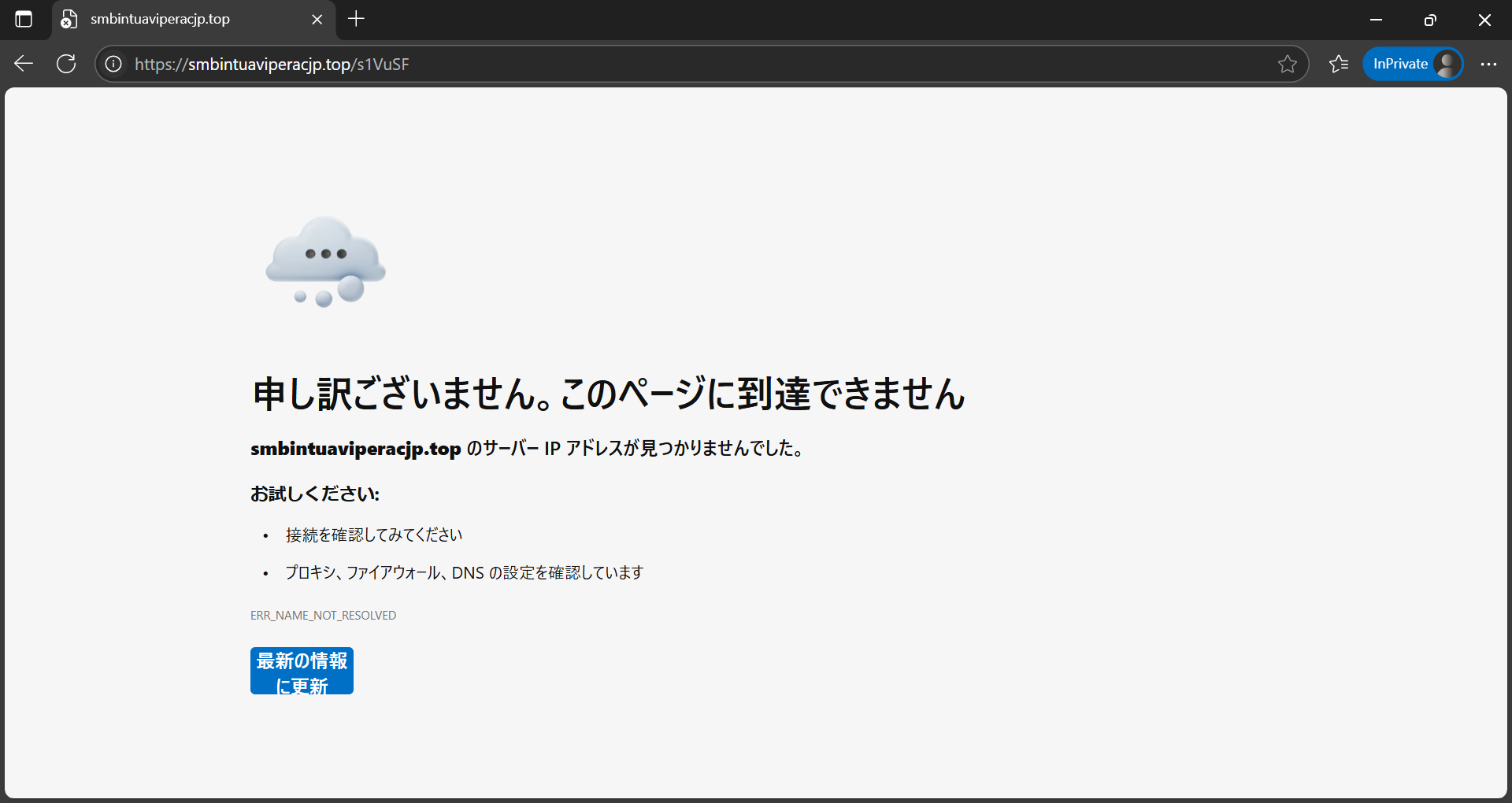Close the browser window
Image resolution: width=1512 pixels, height=803 pixels.
coord(1484,20)
